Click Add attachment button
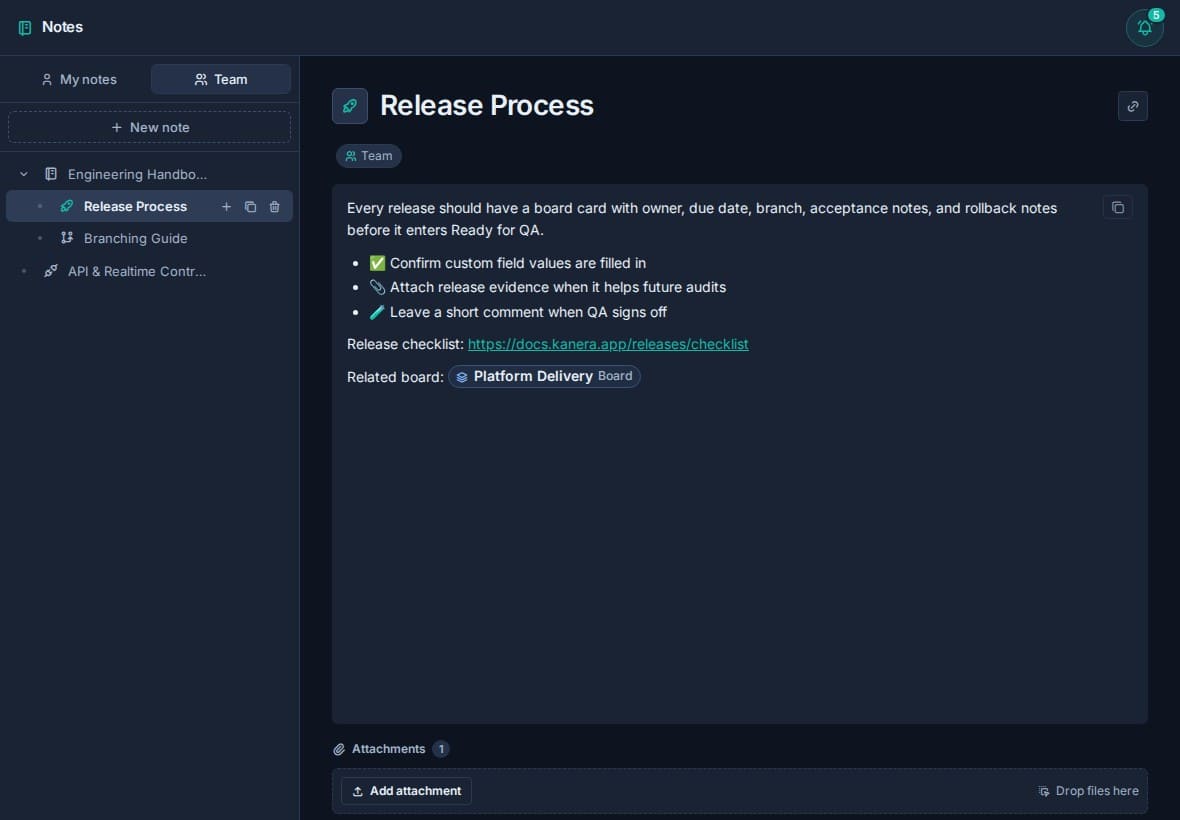 coord(406,791)
